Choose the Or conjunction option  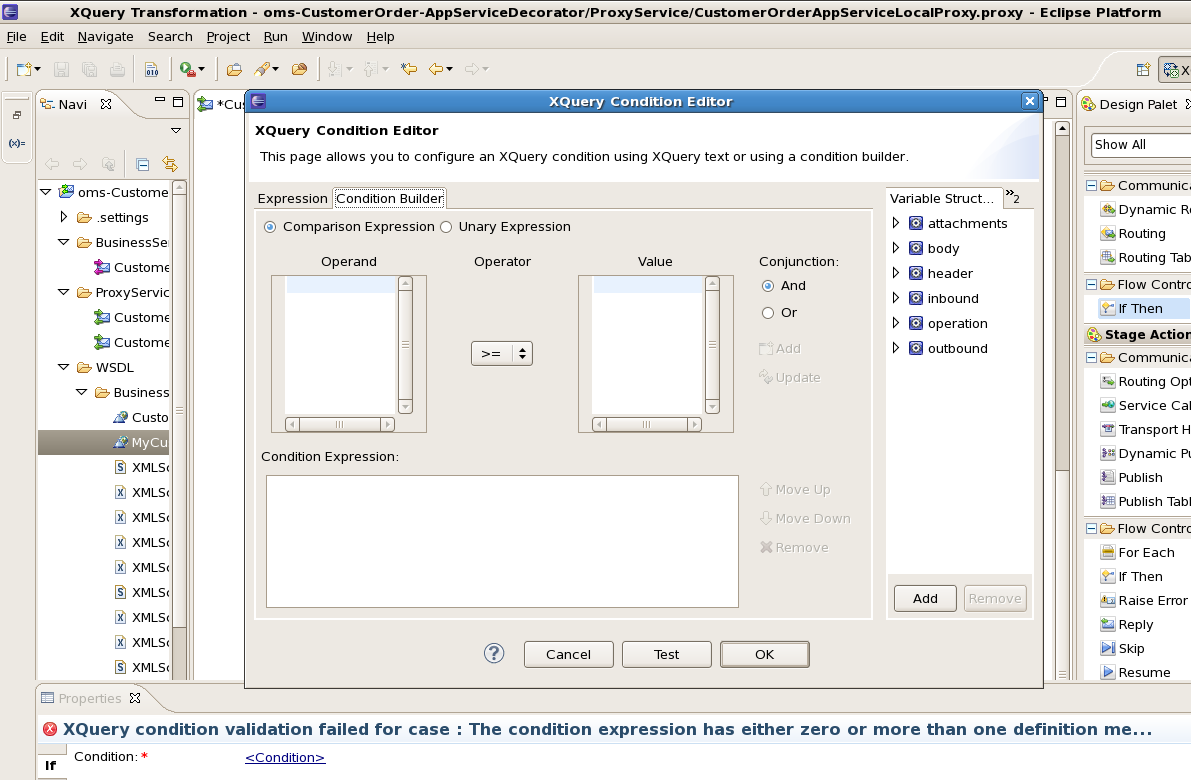768,313
